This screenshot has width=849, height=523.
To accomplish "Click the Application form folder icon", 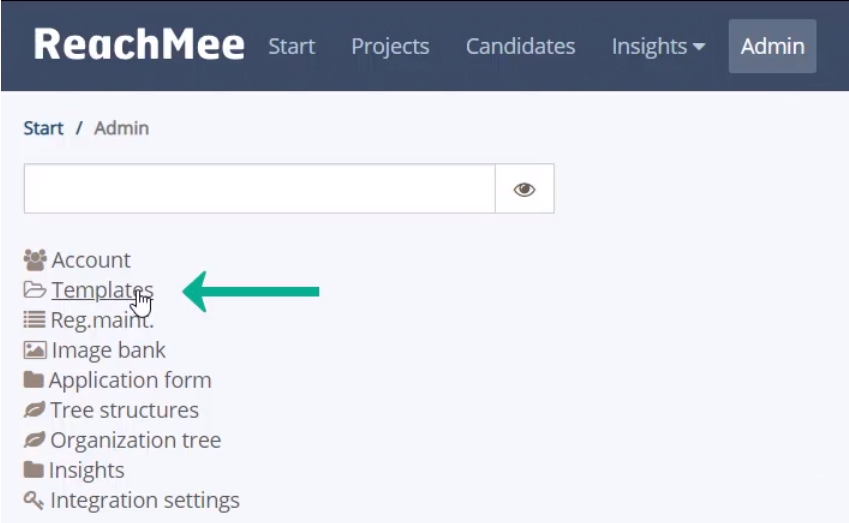I will pyautogui.click(x=34, y=380).
